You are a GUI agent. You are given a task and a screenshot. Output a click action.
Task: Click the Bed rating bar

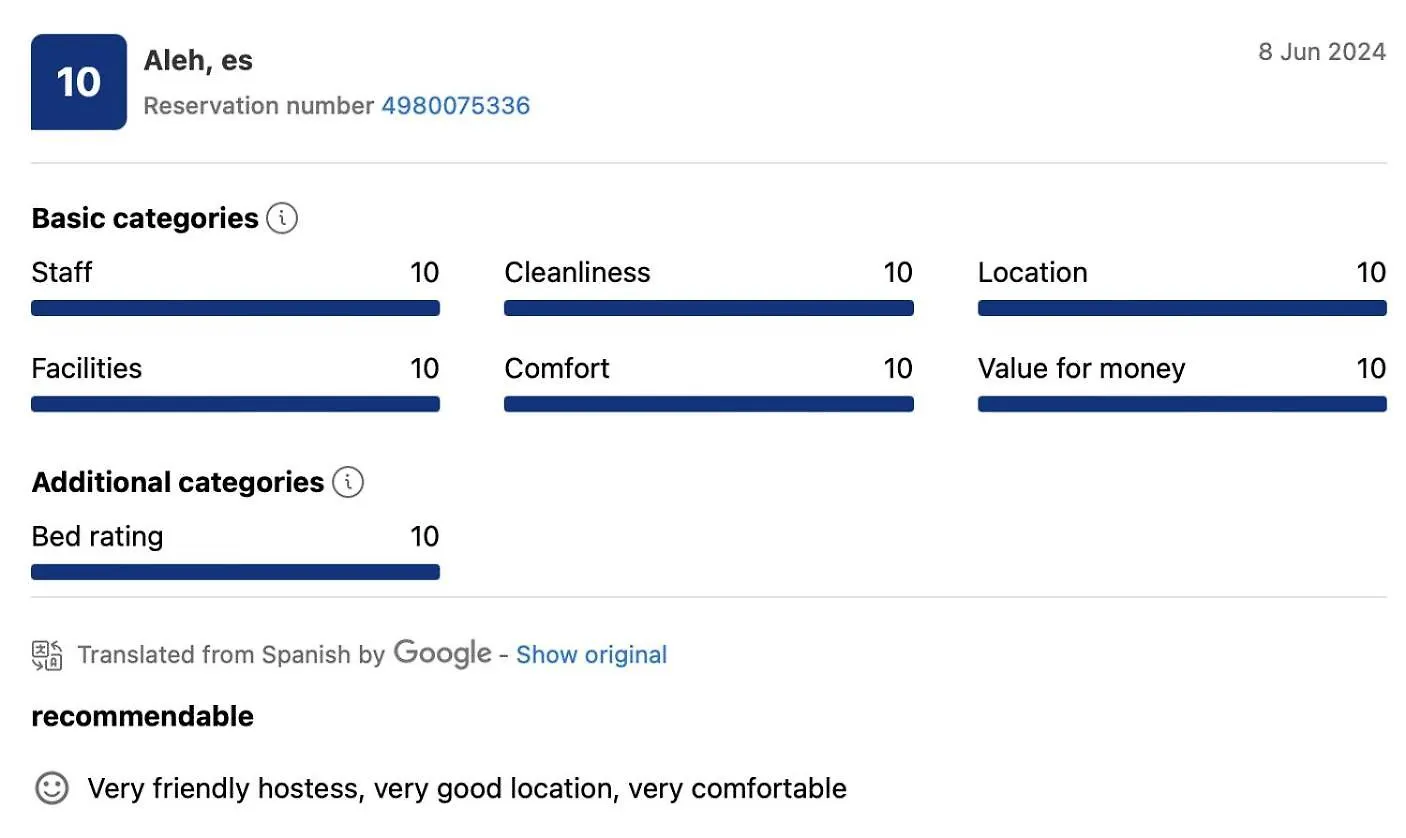[x=235, y=572]
